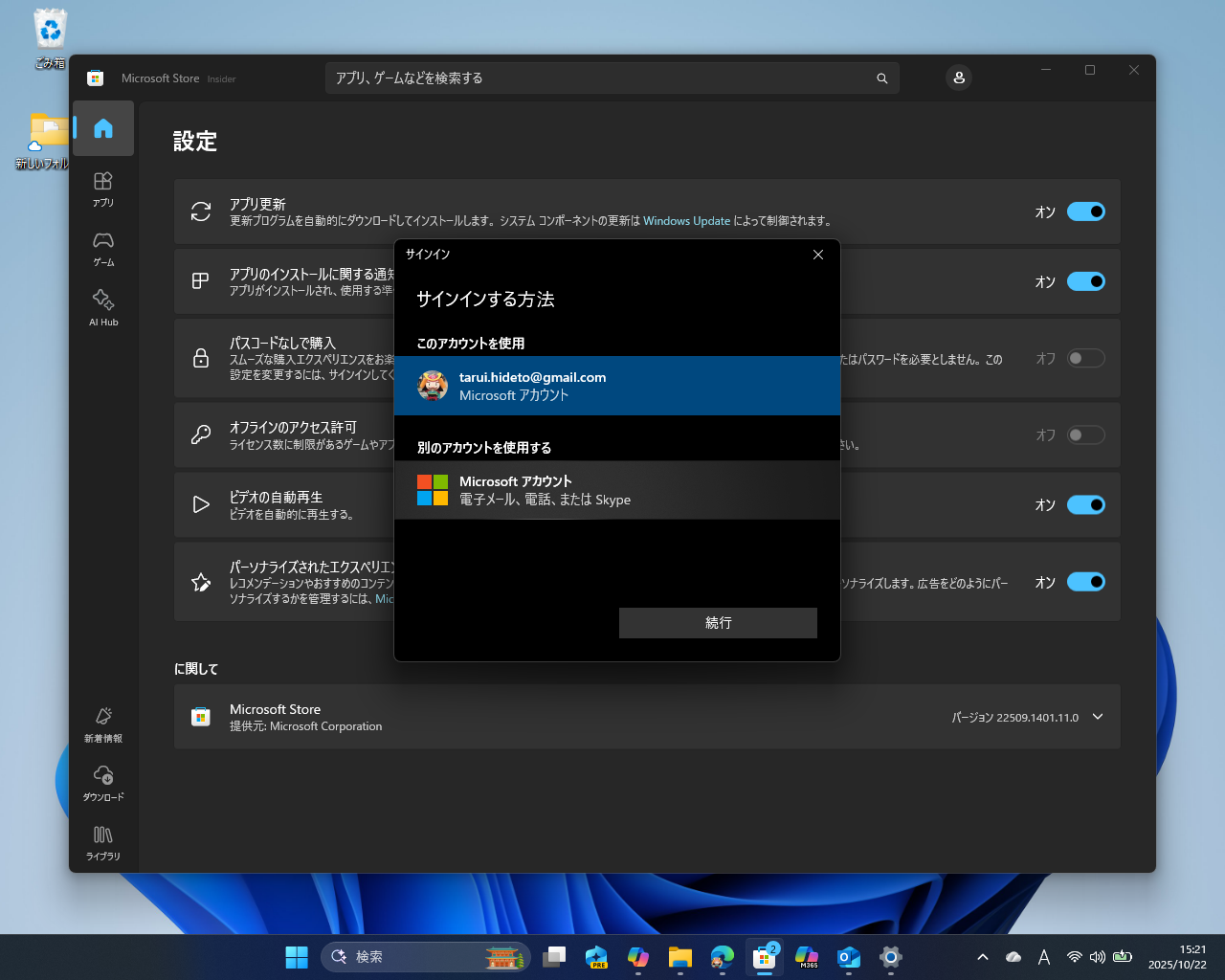This screenshot has height=980, width=1225.
Task: Click the lock icon beside パスコードなしで購入
Action: pyautogui.click(x=201, y=358)
